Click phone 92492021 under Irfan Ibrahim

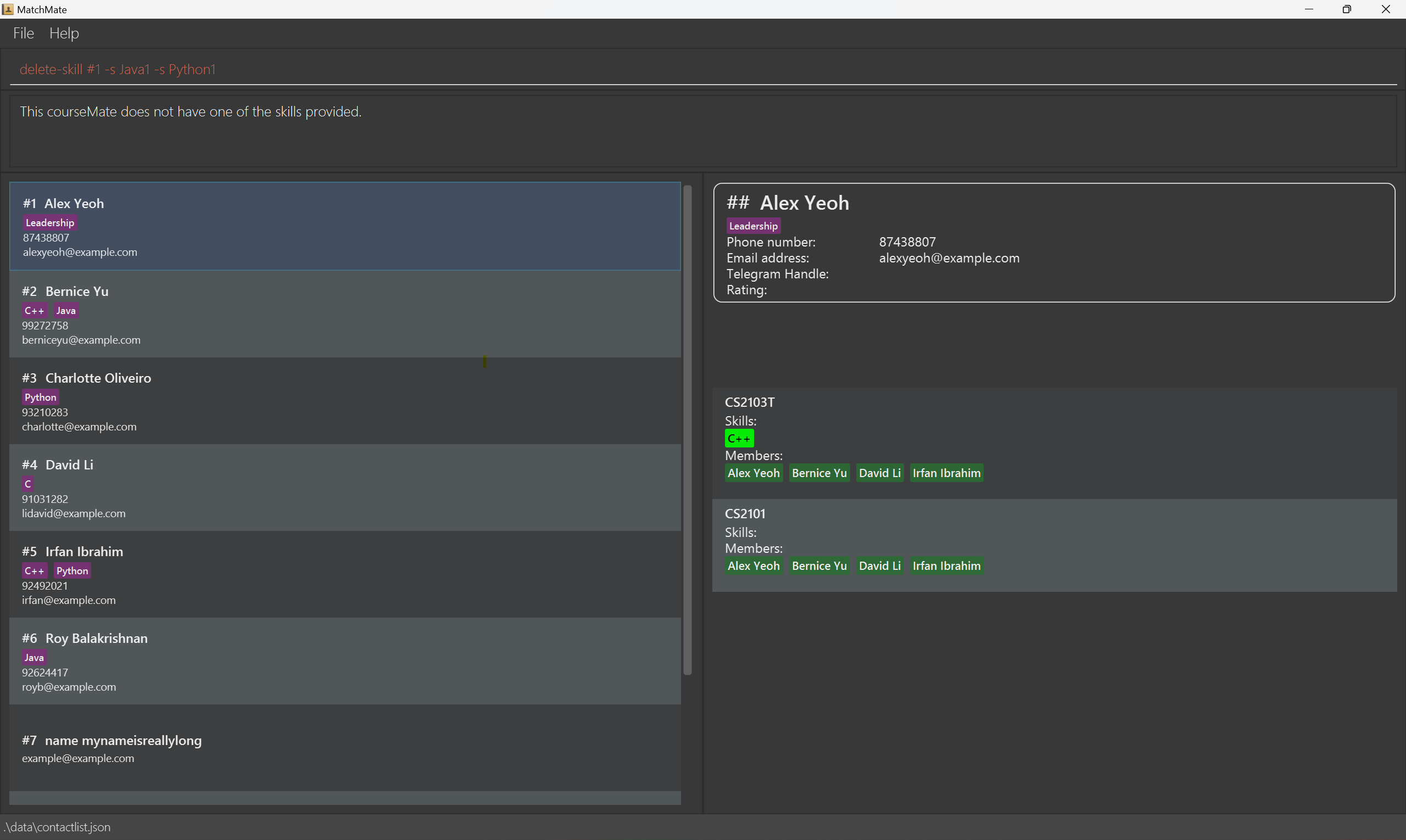coord(44,586)
